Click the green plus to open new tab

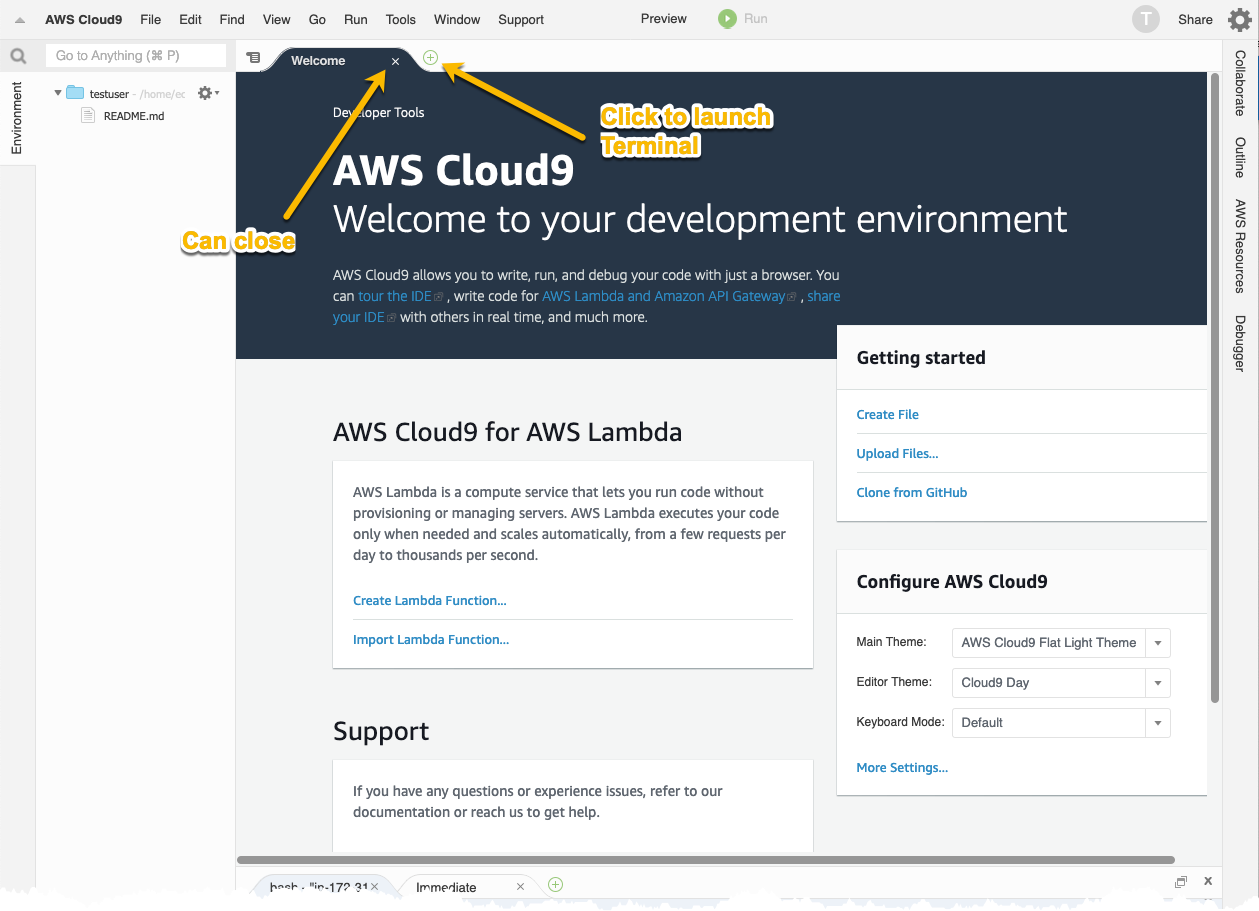pos(430,58)
